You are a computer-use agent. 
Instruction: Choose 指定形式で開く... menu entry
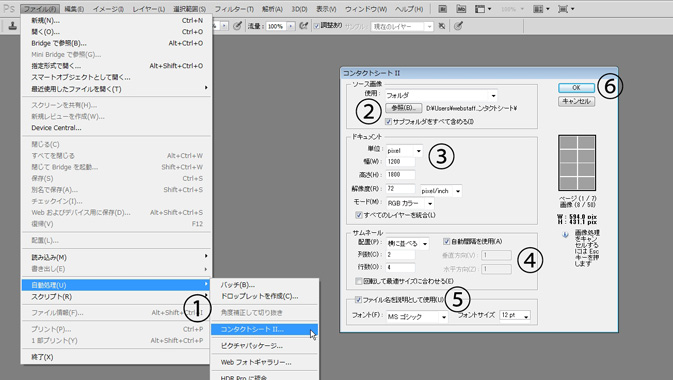point(117,66)
